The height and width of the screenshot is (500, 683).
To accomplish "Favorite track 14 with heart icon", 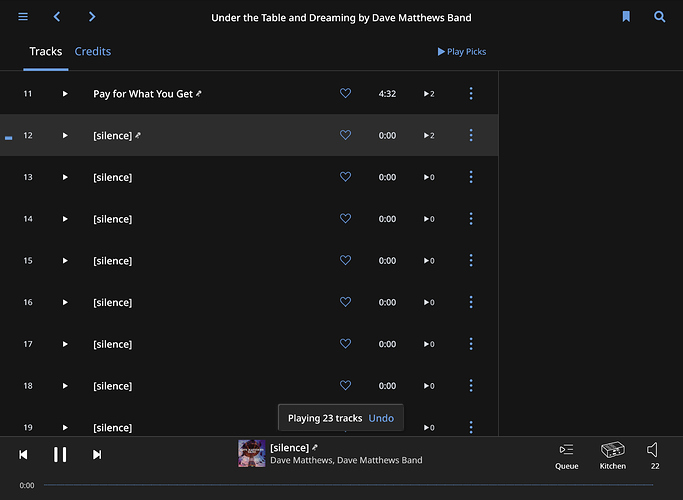I will 345,218.
